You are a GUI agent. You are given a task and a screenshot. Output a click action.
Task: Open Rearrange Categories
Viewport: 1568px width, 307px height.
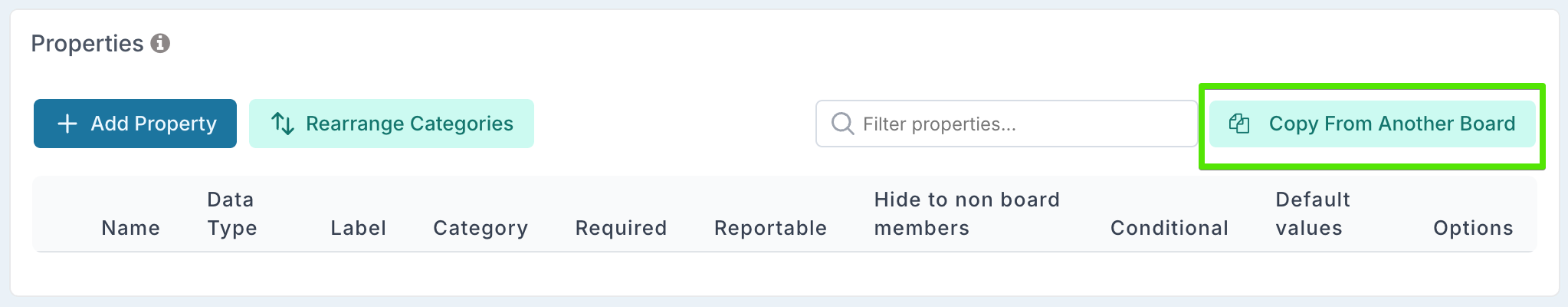pyautogui.click(x=392, y=124)
